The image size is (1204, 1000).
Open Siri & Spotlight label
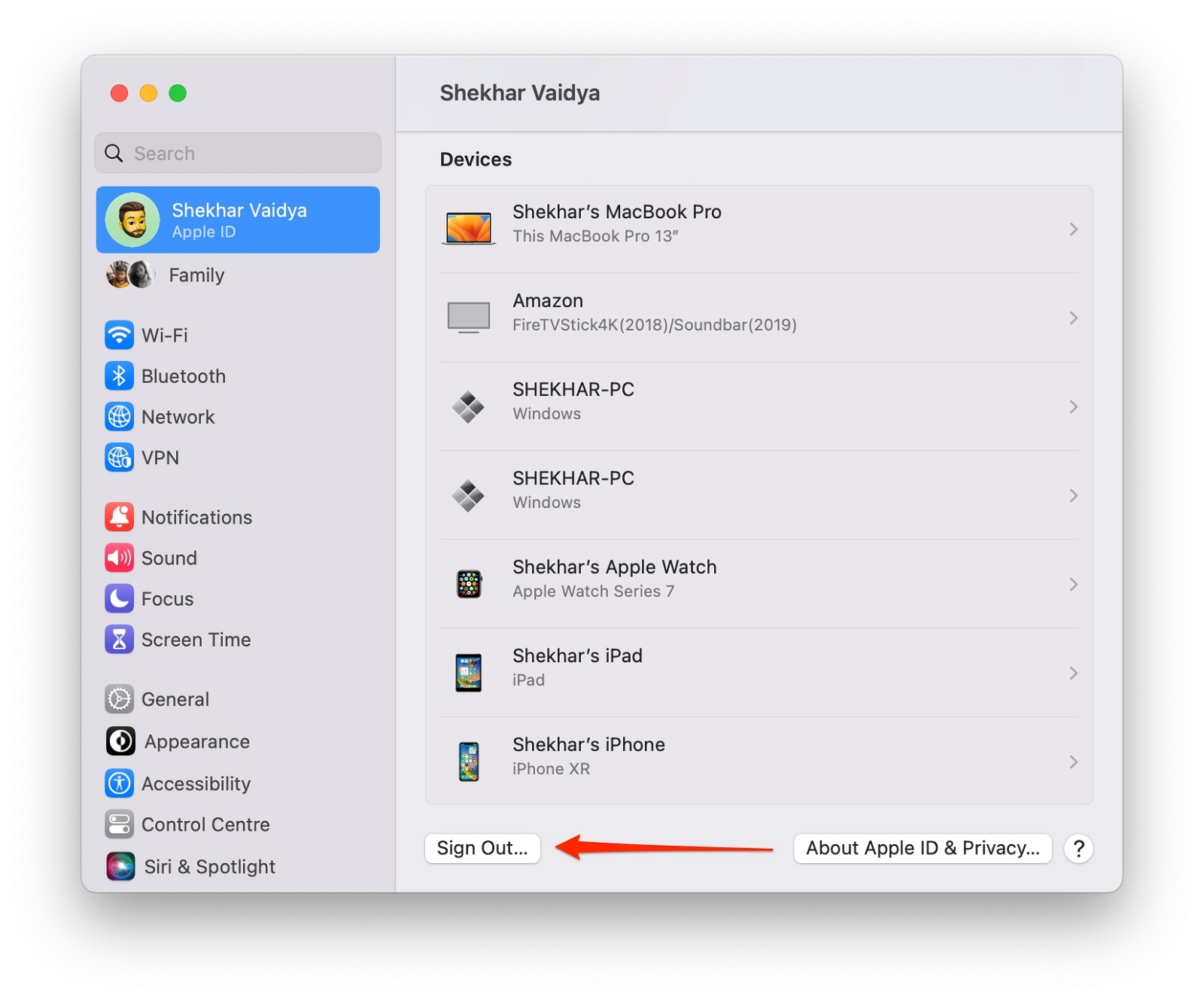(210, 866)
